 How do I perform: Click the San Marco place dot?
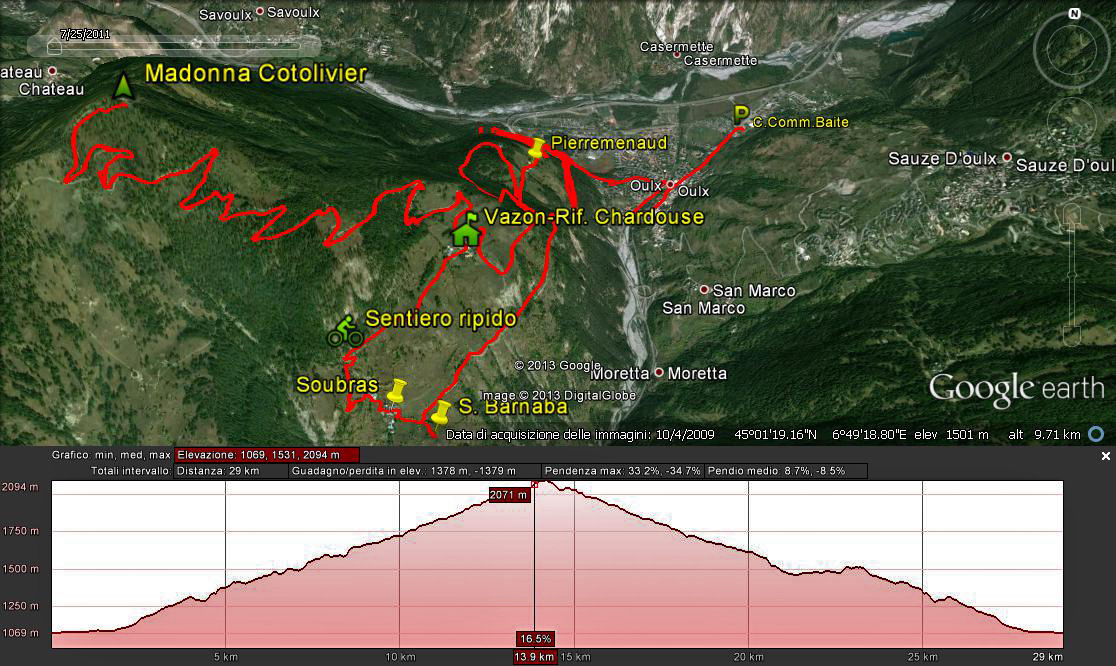click(x=704, y=290)
